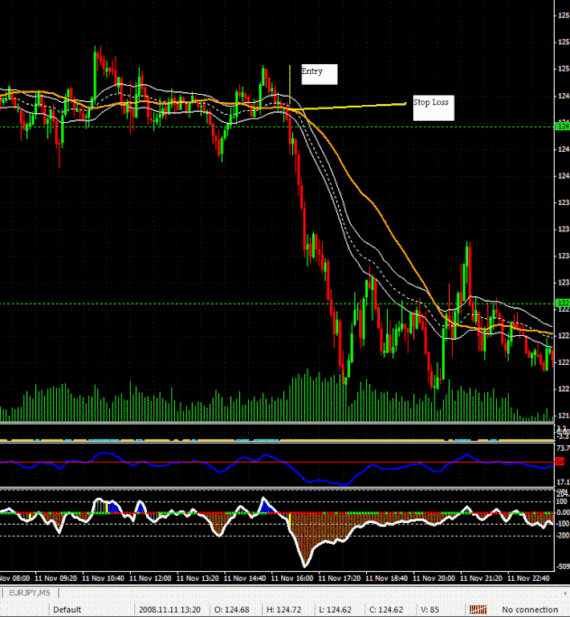The image size is (570, 617).
Task: Click the tab bar scroll arrow
Action: pyautogui.click(x=567, y=593)
